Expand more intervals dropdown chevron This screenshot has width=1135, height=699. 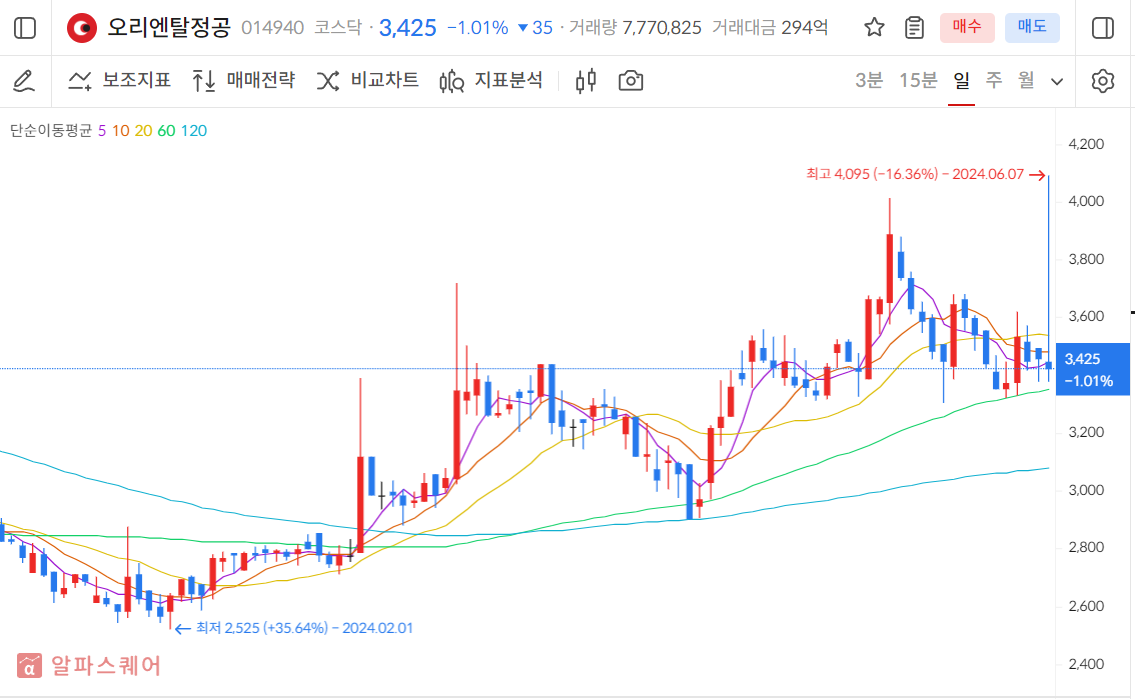pyautogui.click(x=1057, y=82)
